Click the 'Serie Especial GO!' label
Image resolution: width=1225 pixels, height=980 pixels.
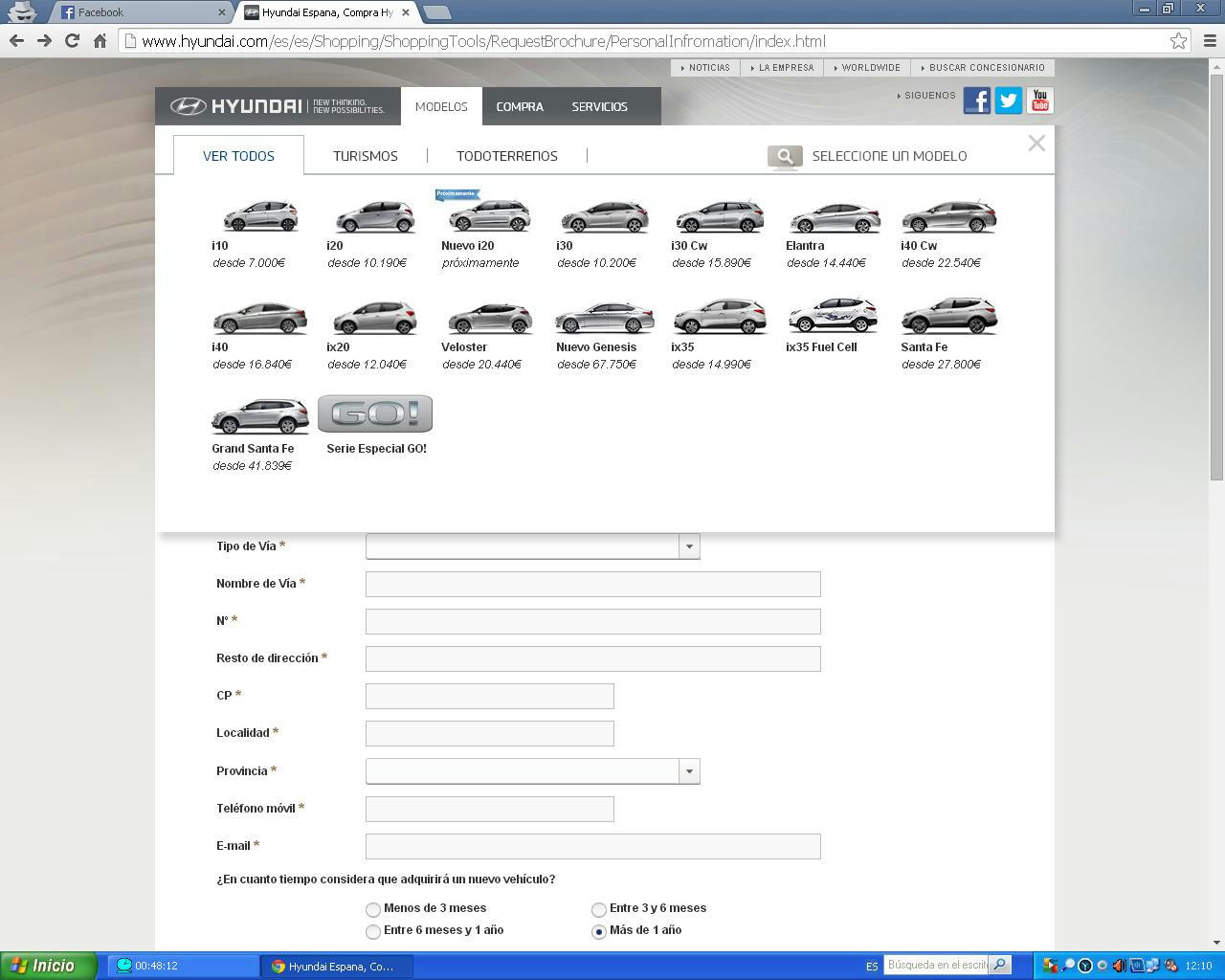(x=376, y=449)
